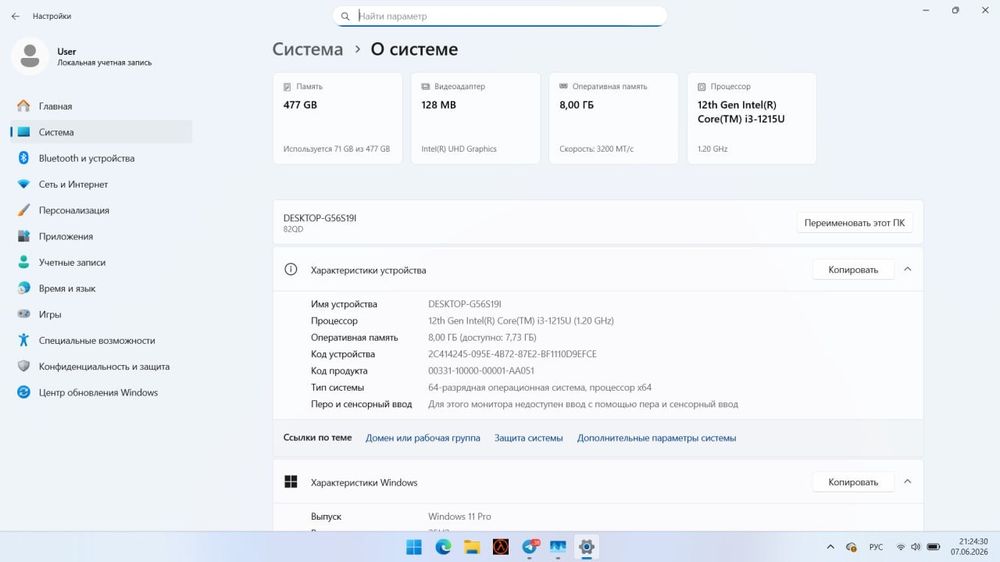Click the gamepad icon beside Игры

[24, 314]
